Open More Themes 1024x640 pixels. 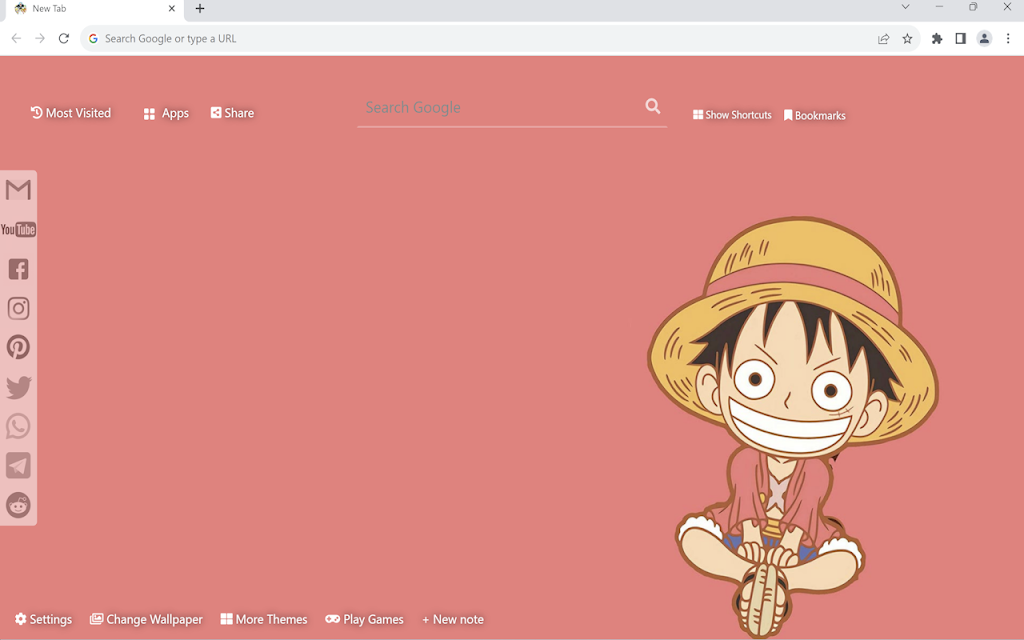click(264, 619)
